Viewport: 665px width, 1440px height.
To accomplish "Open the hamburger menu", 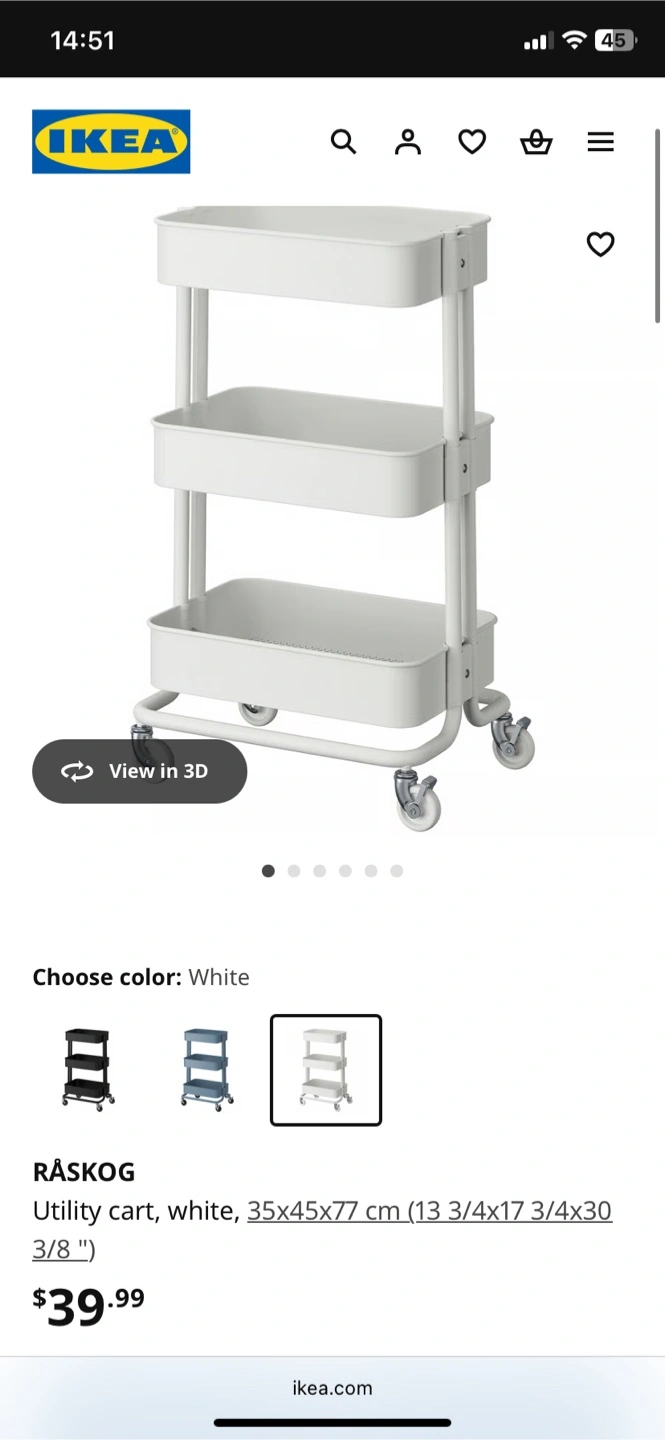I will 600,142.
